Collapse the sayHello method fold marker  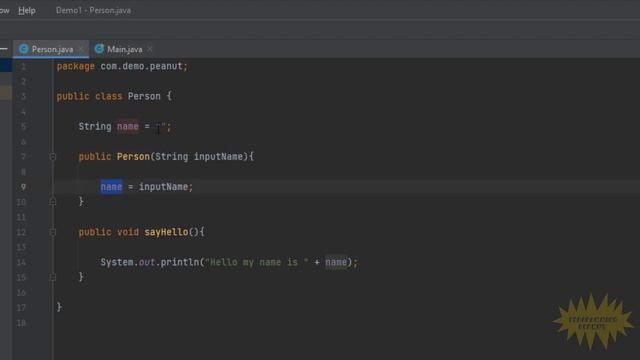pos(53,232)
